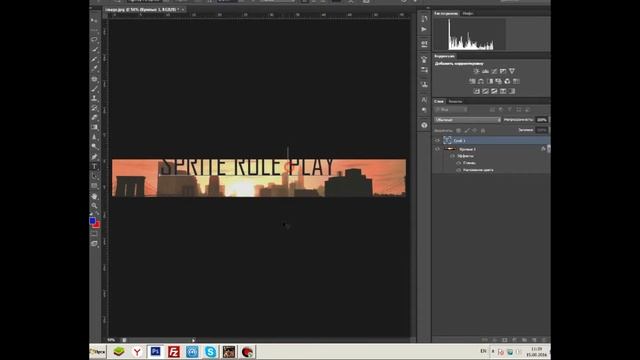Add a Curves adjustment layer
This screenshot has width=640, height=360.
pos(494,71)
